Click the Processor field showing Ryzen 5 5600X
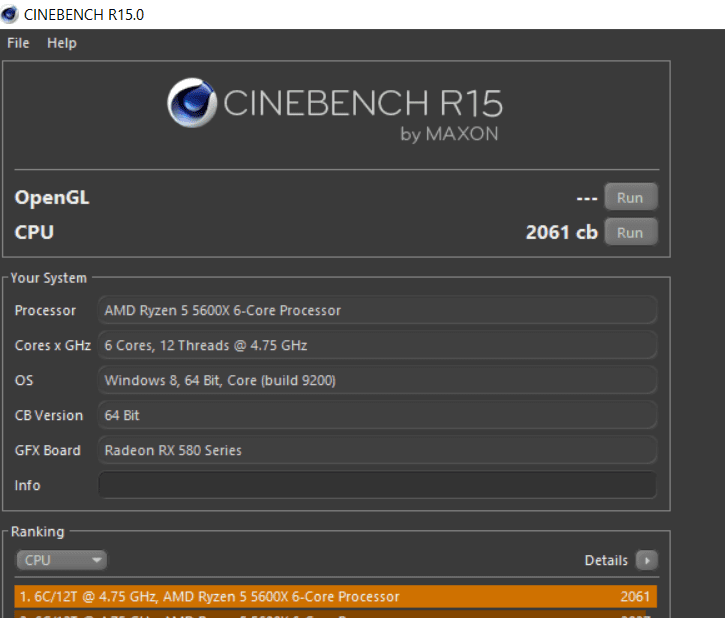 coord(377,310)
